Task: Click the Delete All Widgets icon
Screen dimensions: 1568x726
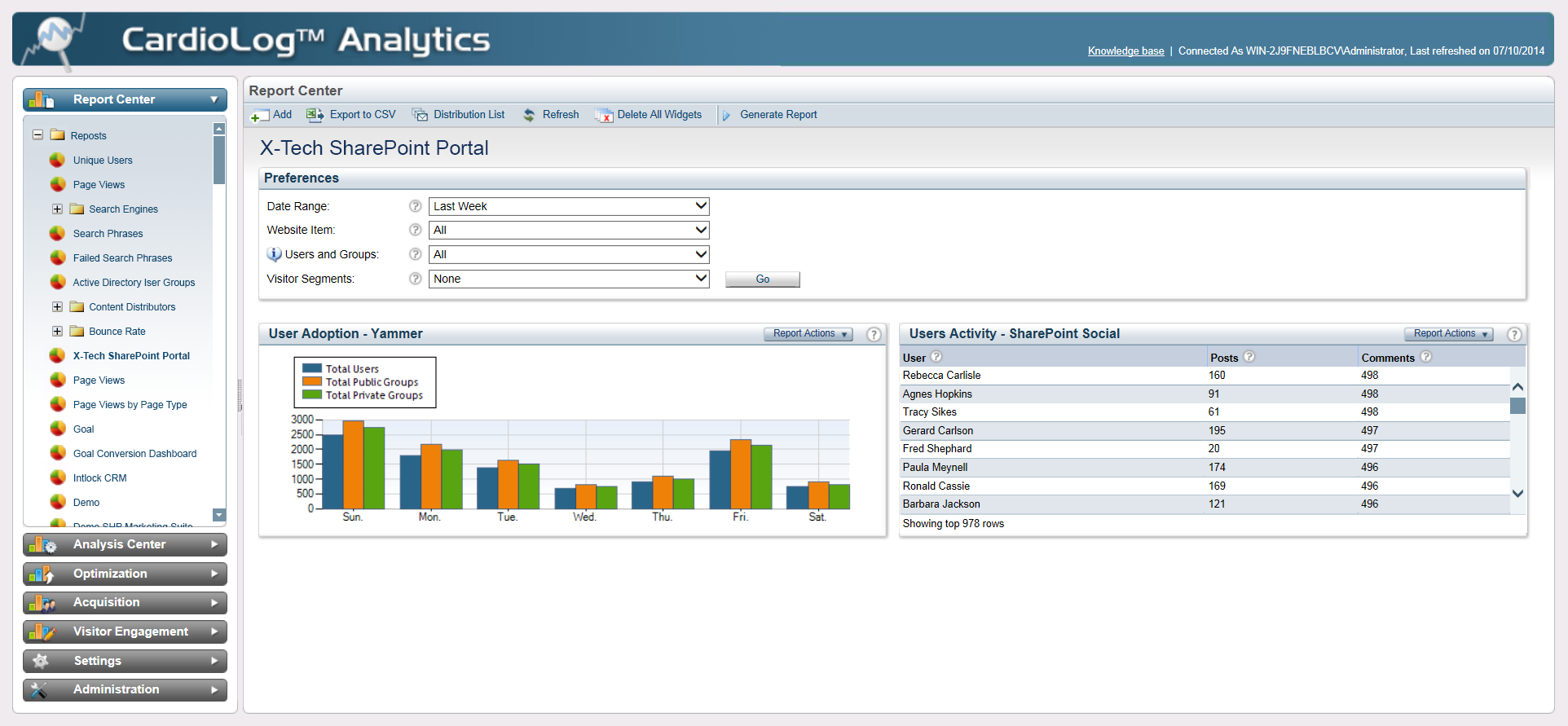Action: [604, 115]
